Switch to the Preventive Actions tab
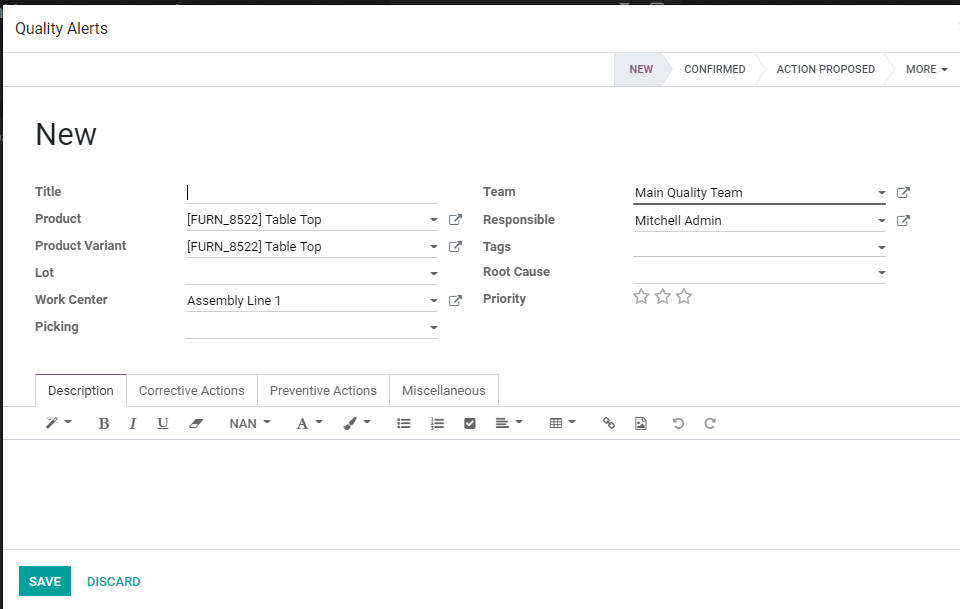 pyautogui.click(x=323, y=390)
